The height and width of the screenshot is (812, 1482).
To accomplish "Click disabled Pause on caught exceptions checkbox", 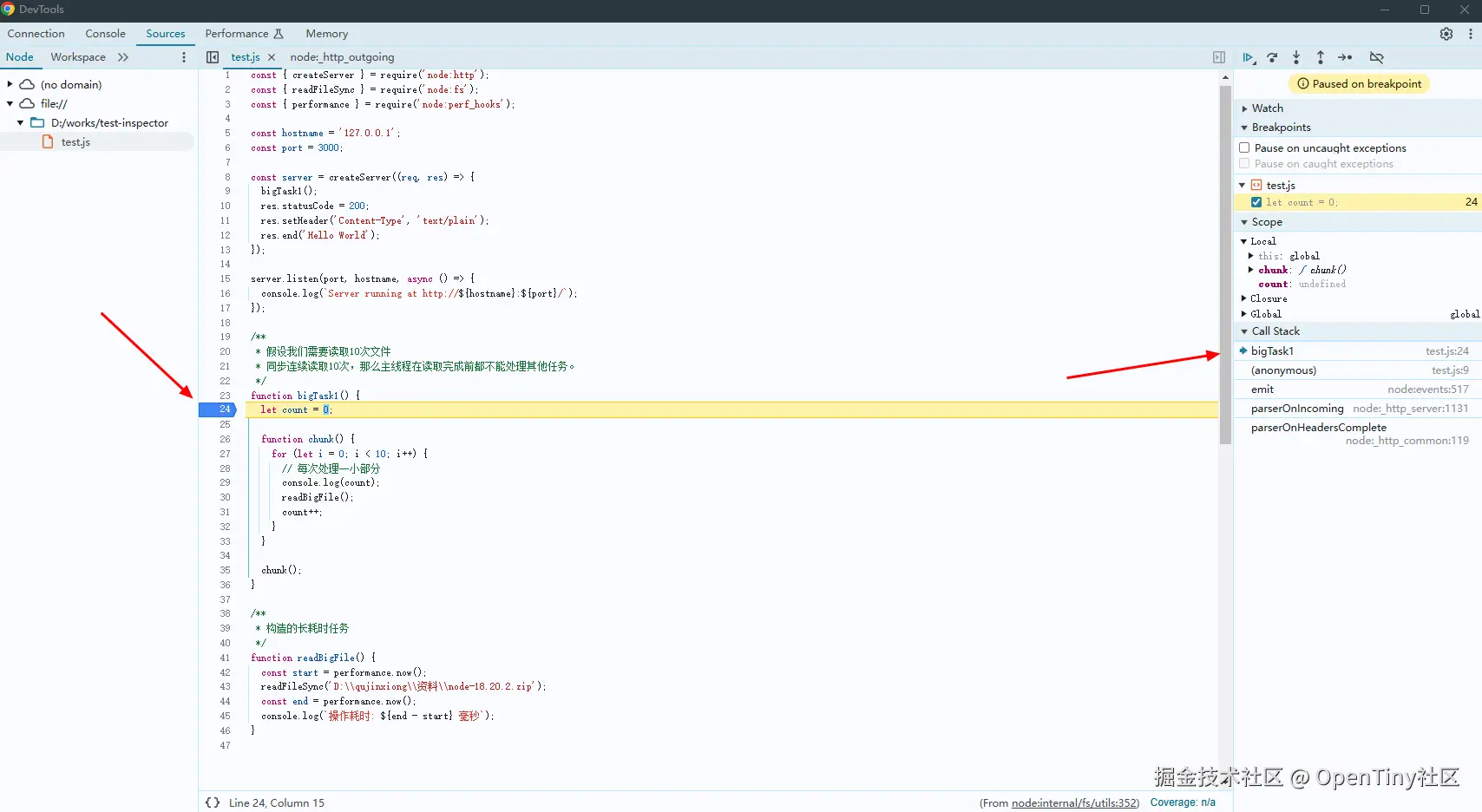I will 1244,163.
